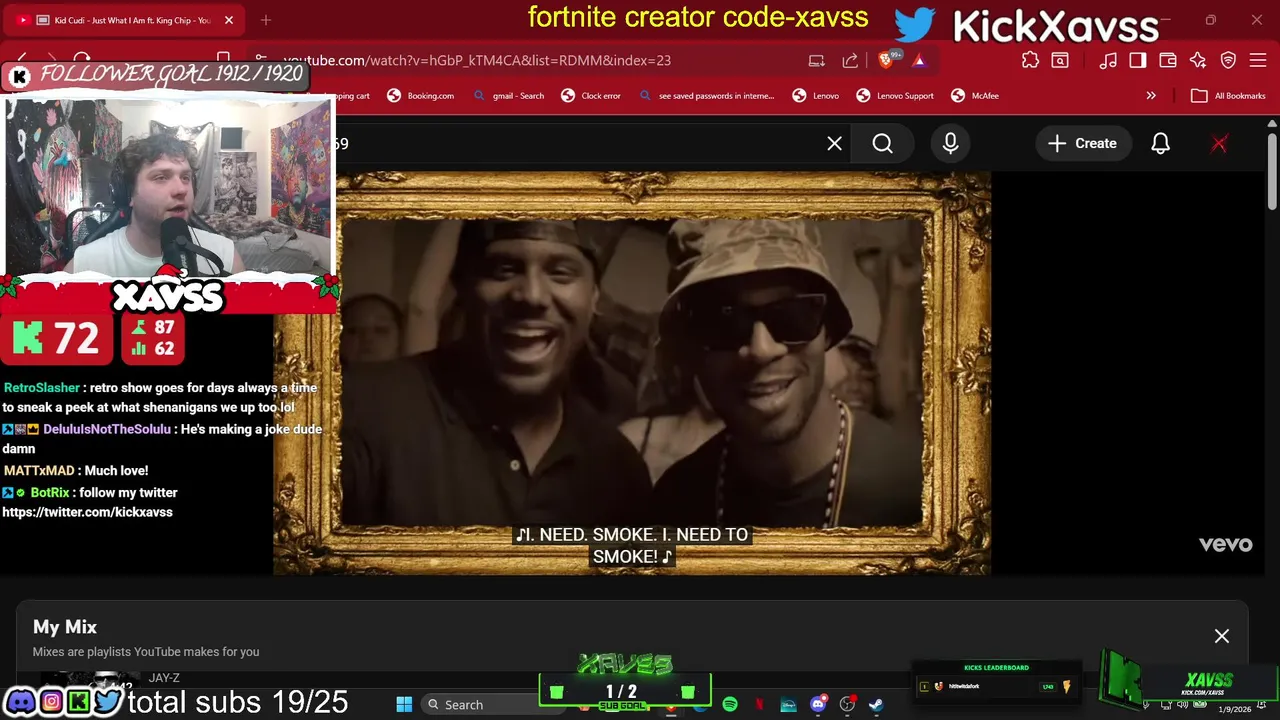
Task: Open Brave Rewards triangle icon
Action: tap(919, 60)
